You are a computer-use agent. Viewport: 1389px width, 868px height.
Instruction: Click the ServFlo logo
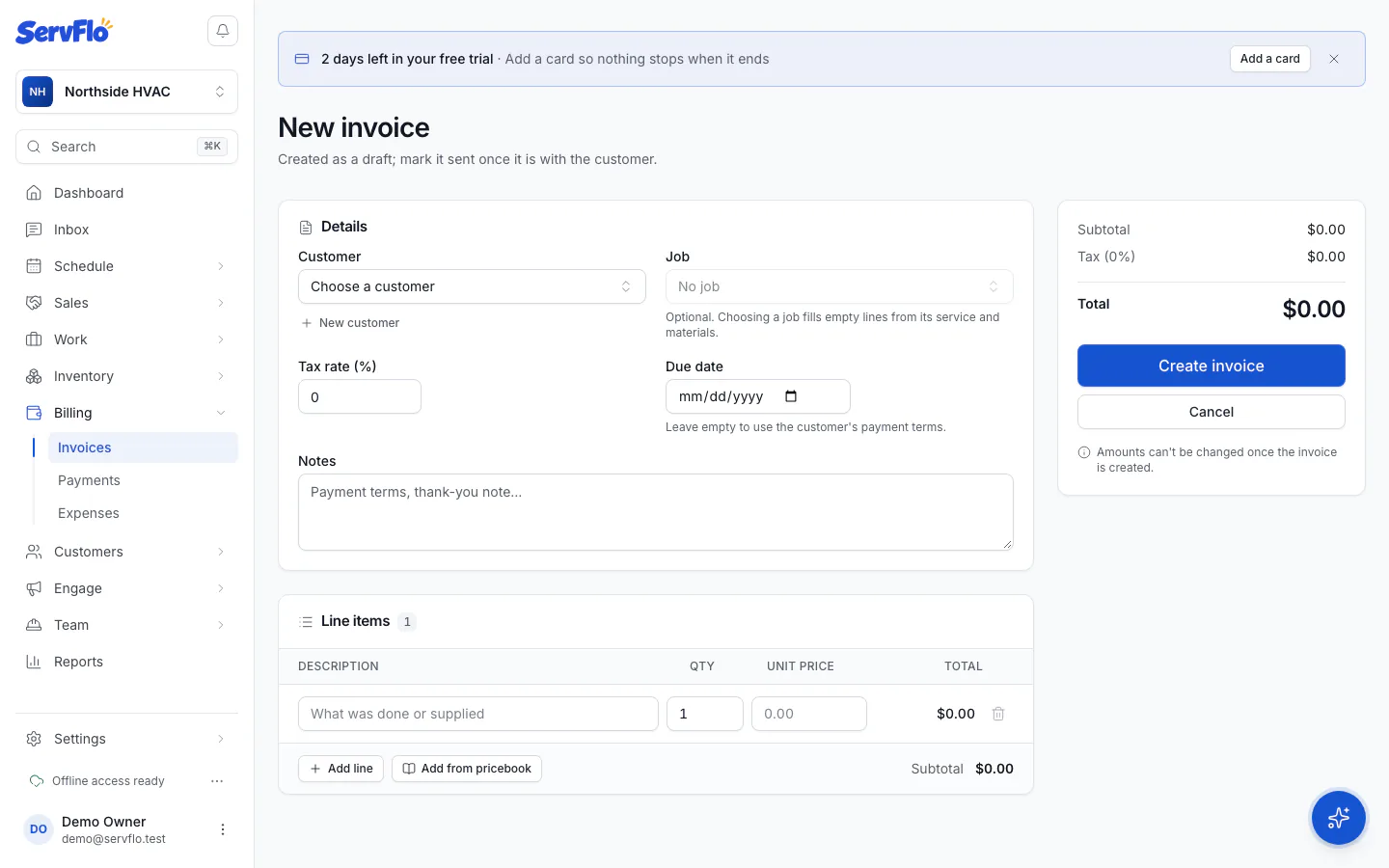64,31
